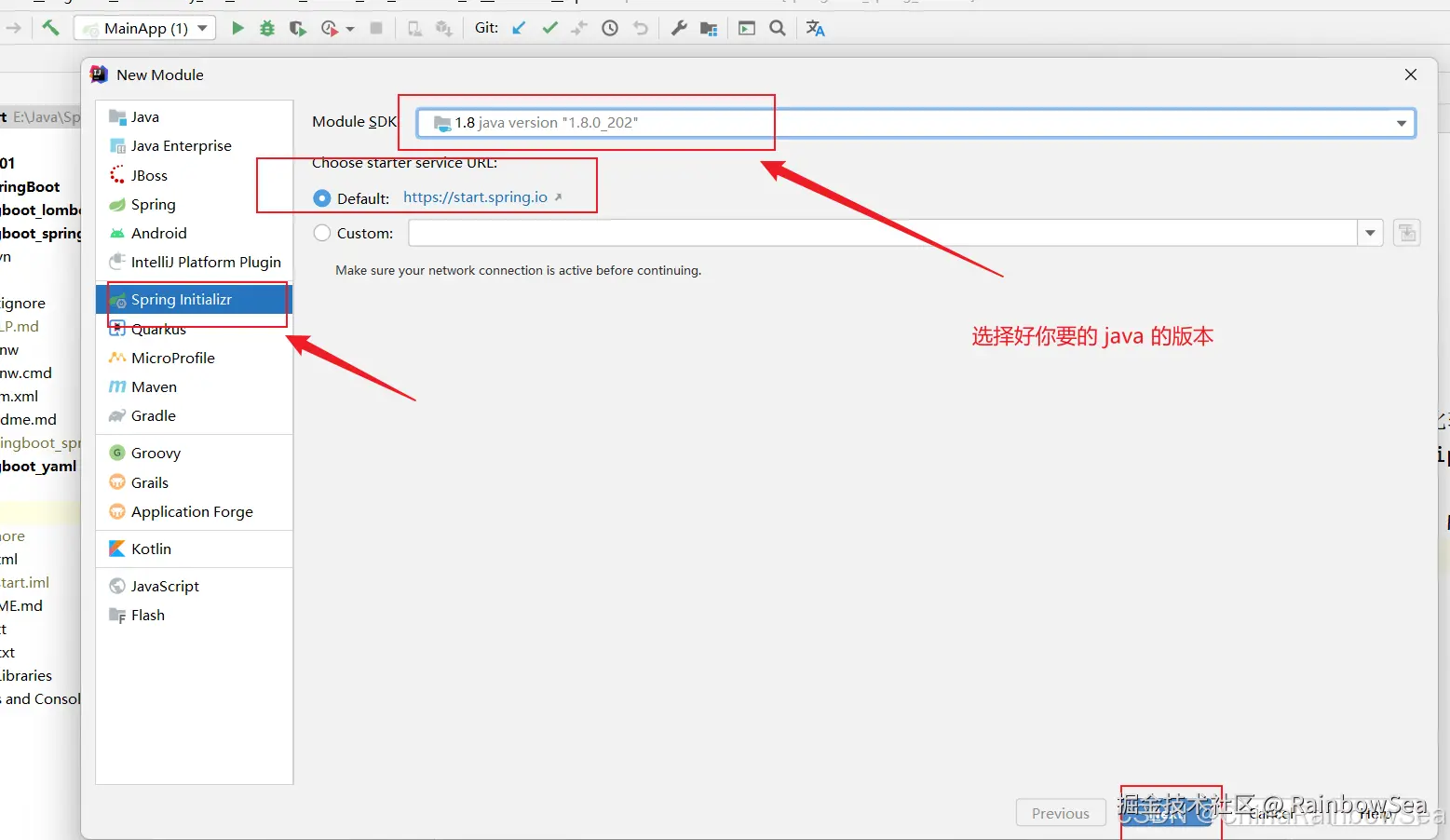Viewport: 1450px width, 840px height.
Task: Select Groovy module type
Action: pos(195,453)
